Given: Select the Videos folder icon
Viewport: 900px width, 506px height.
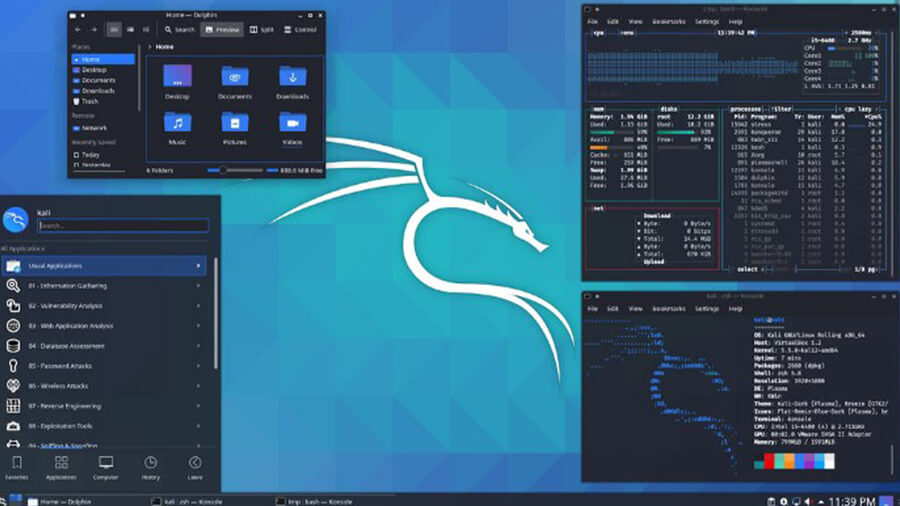Looking at the screenshot, I should pyautogui.click(x=293, y=122).
